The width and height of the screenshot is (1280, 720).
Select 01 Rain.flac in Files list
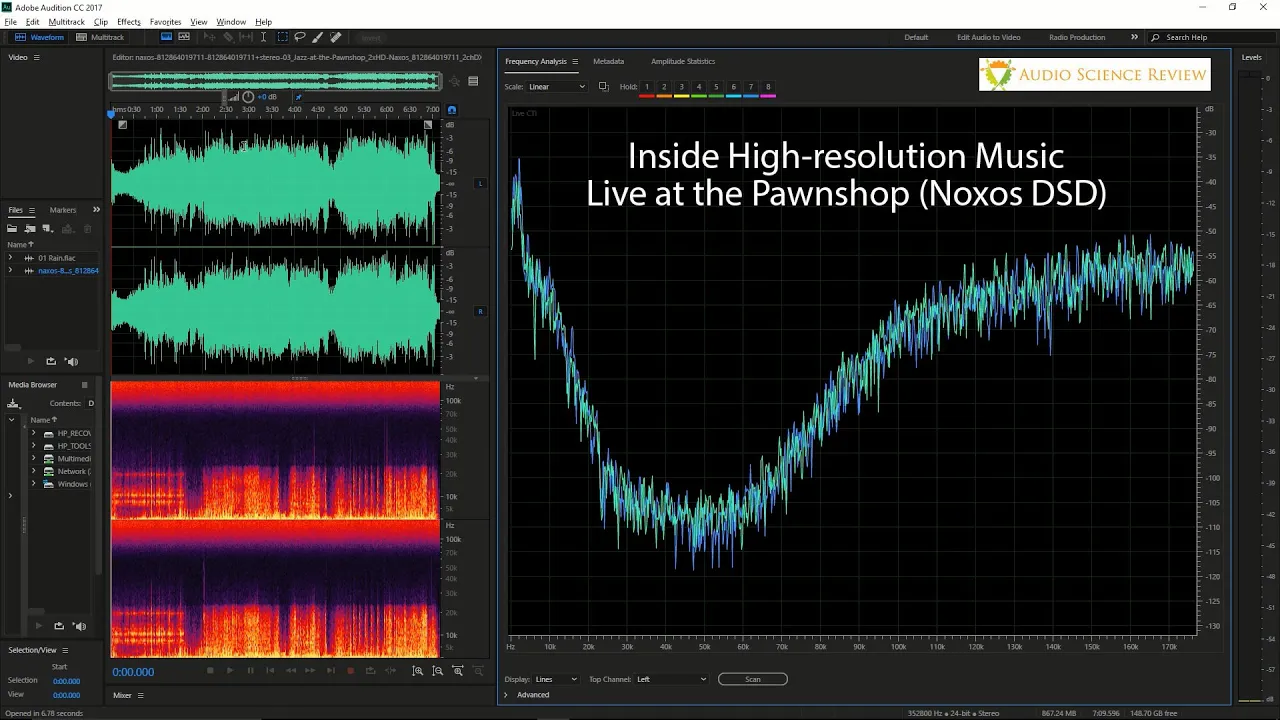[57, 258]
